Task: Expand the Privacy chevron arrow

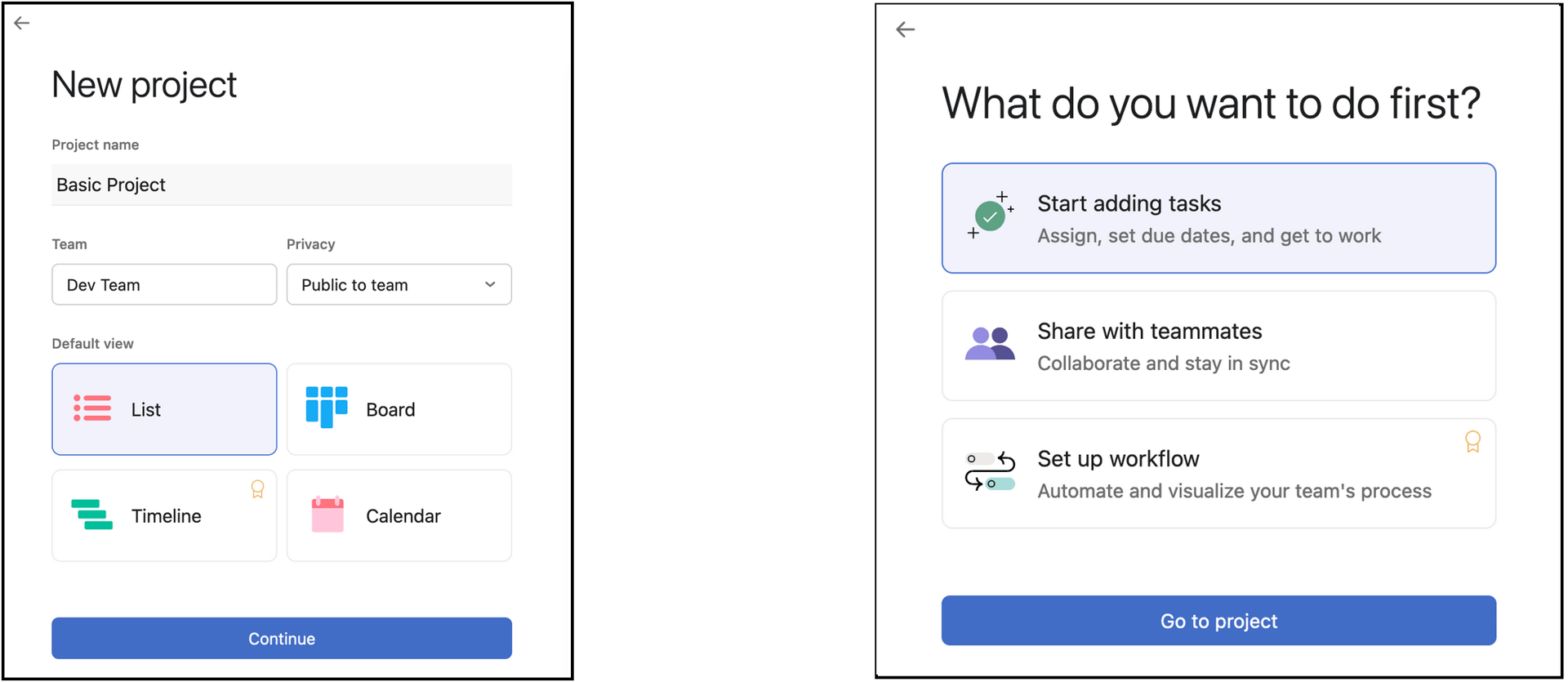Action: (490, 284)
